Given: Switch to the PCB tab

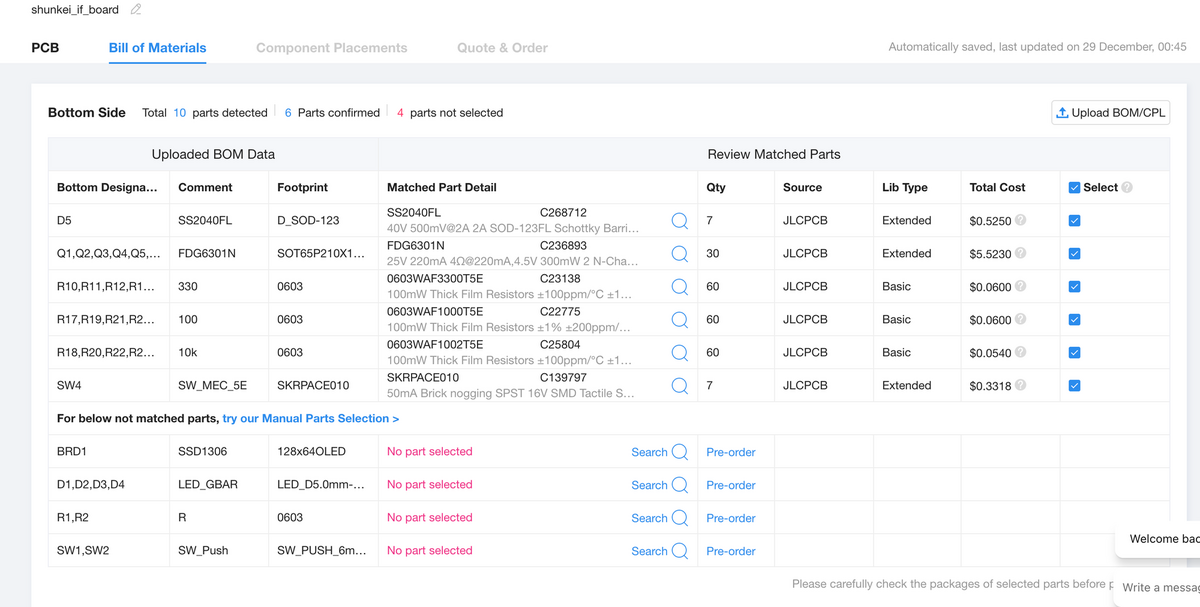Looking at the screenshot, I should [x=45, y=47].
